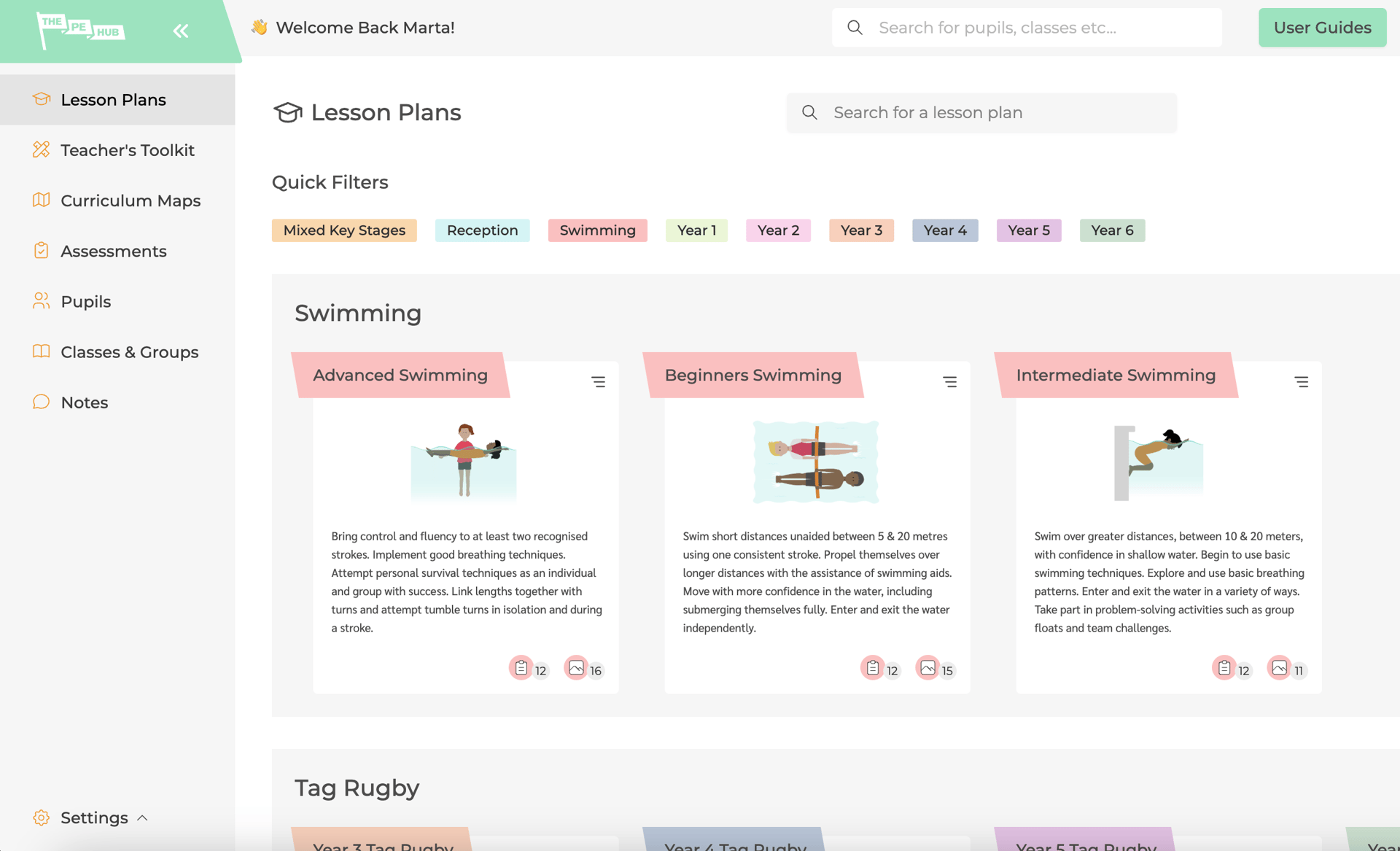Open Classes & Groups book icon
Screen dimensions: 1400x851
click(x=42, y=351)
